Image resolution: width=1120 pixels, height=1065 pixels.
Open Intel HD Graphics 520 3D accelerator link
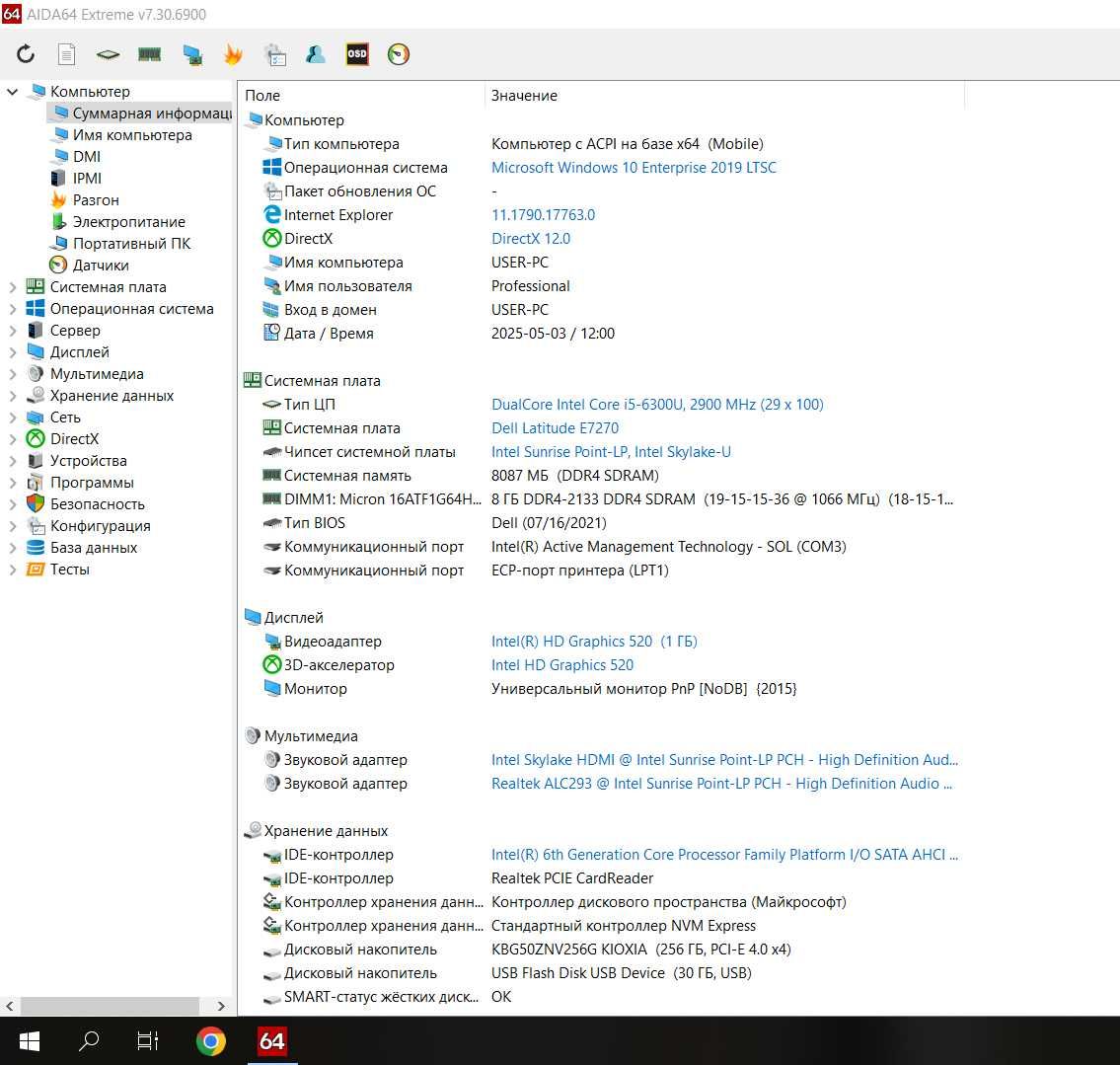pyautogui.click(x=562, y=665)
